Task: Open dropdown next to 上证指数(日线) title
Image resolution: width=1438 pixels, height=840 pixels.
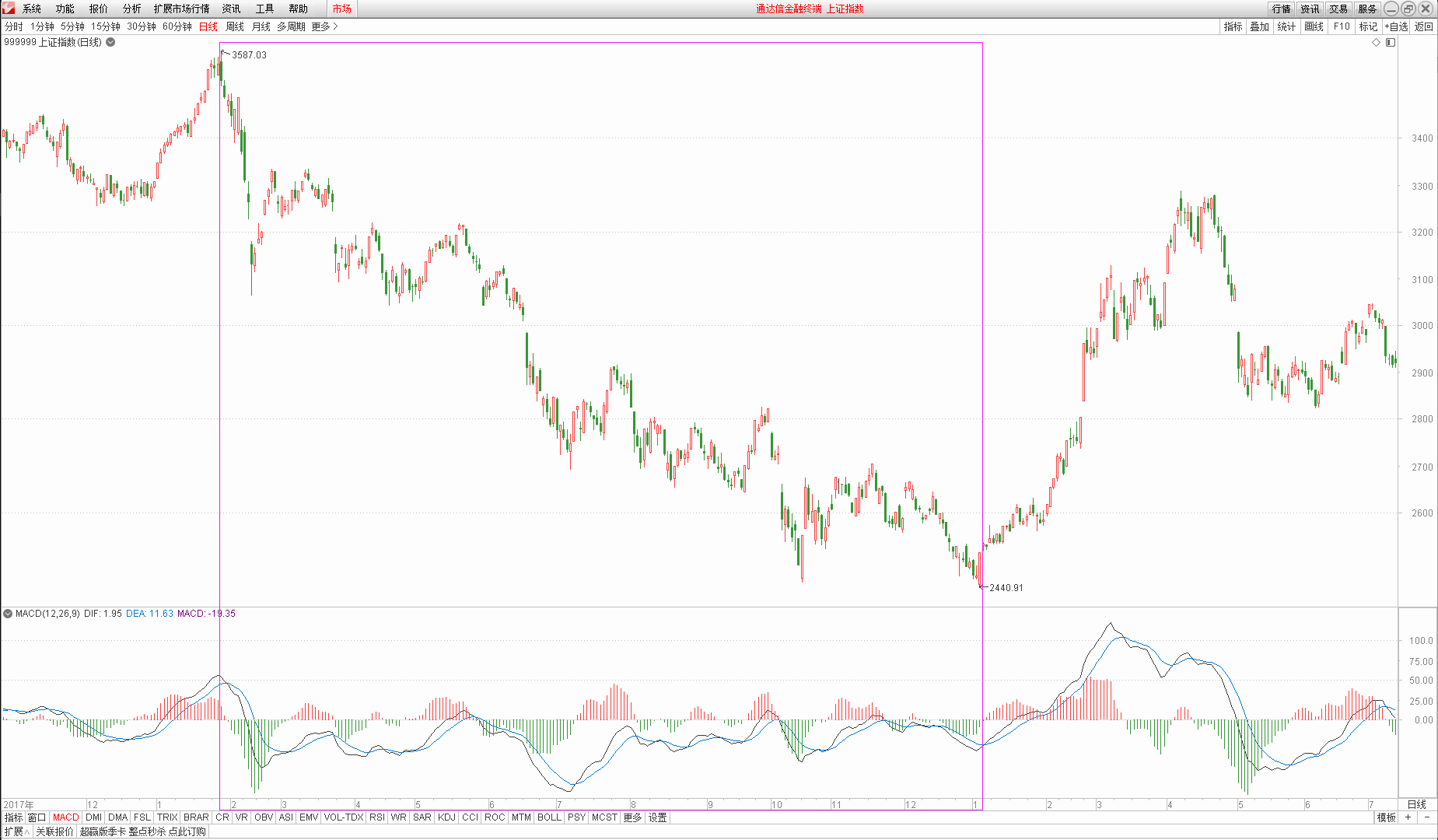Action: 110,43
